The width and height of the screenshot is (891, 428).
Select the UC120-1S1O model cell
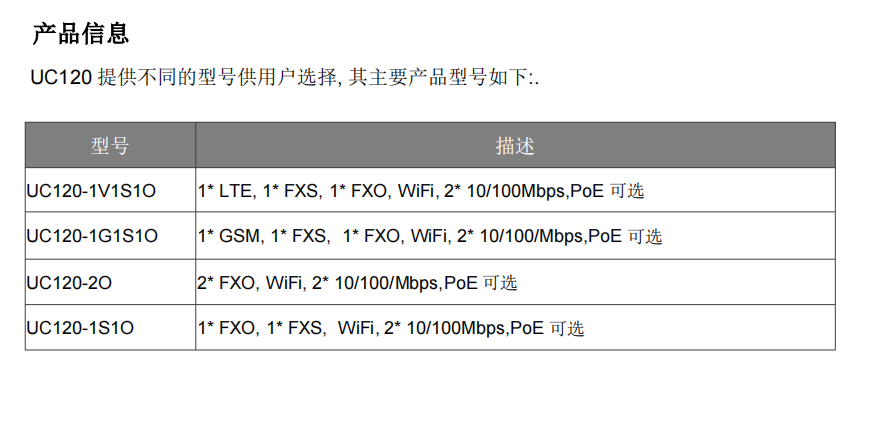tap(80, 327)
